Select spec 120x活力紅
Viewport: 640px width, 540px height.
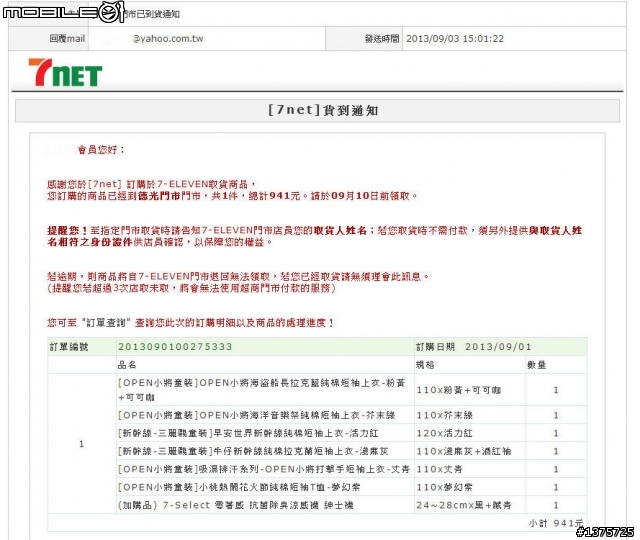(x=444, y=433)
